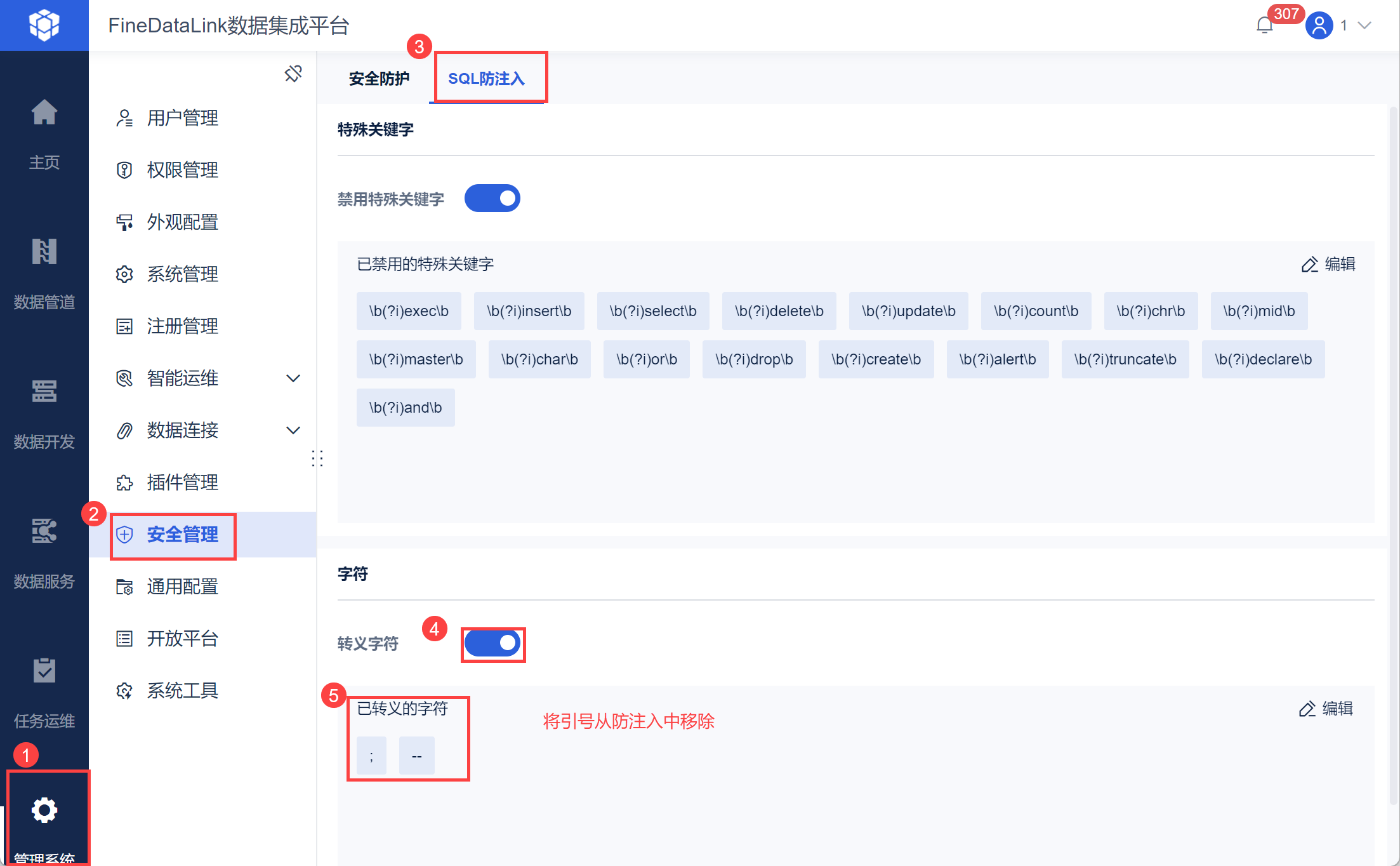The image size is (1400, 866).
Task: Click the user avatar icon
Action: (x=1319, y=25)
